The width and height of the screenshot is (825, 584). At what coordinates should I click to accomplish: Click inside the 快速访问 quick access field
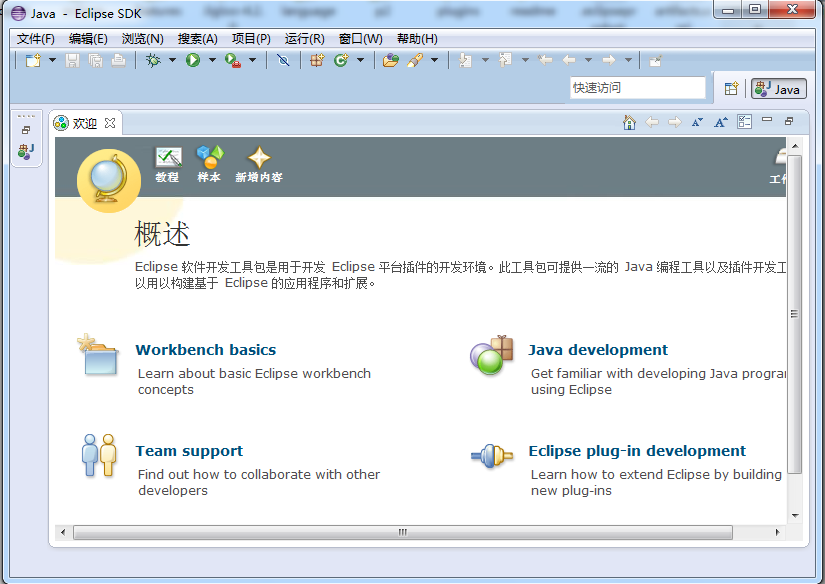[637, 87]
